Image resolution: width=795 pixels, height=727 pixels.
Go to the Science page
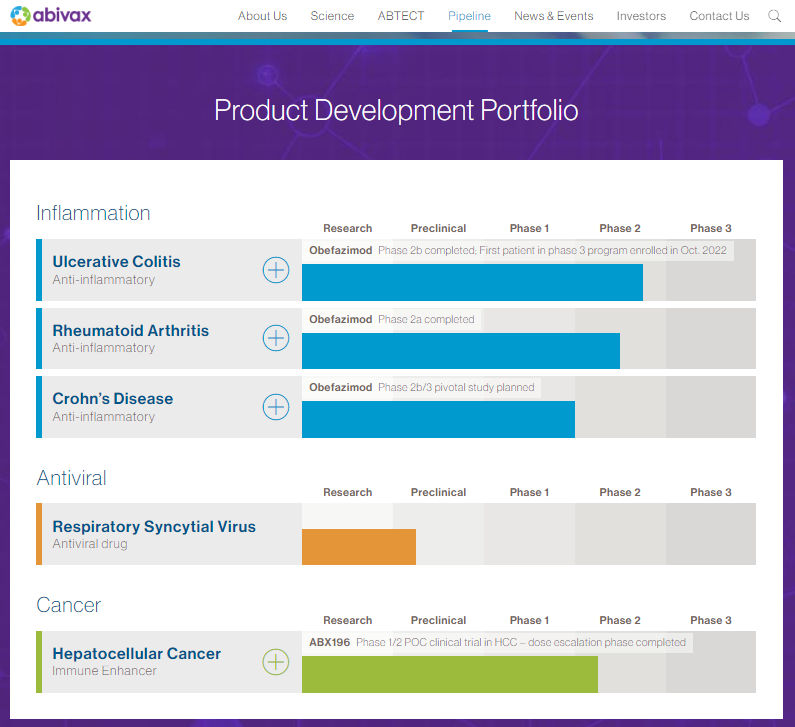tap(332, 16)
